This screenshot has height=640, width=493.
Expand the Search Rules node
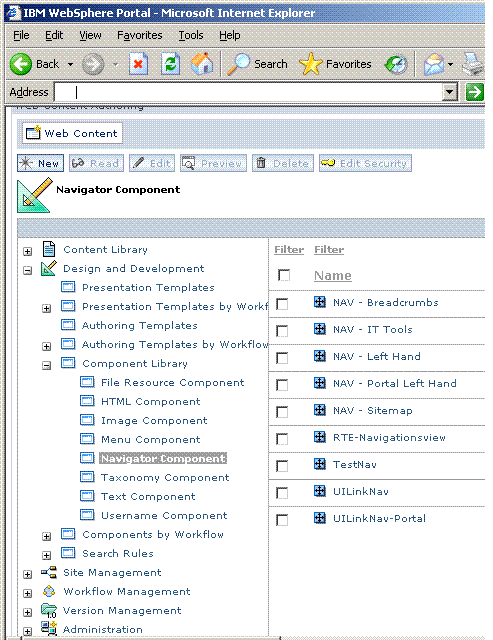click(x=47, y=556)
